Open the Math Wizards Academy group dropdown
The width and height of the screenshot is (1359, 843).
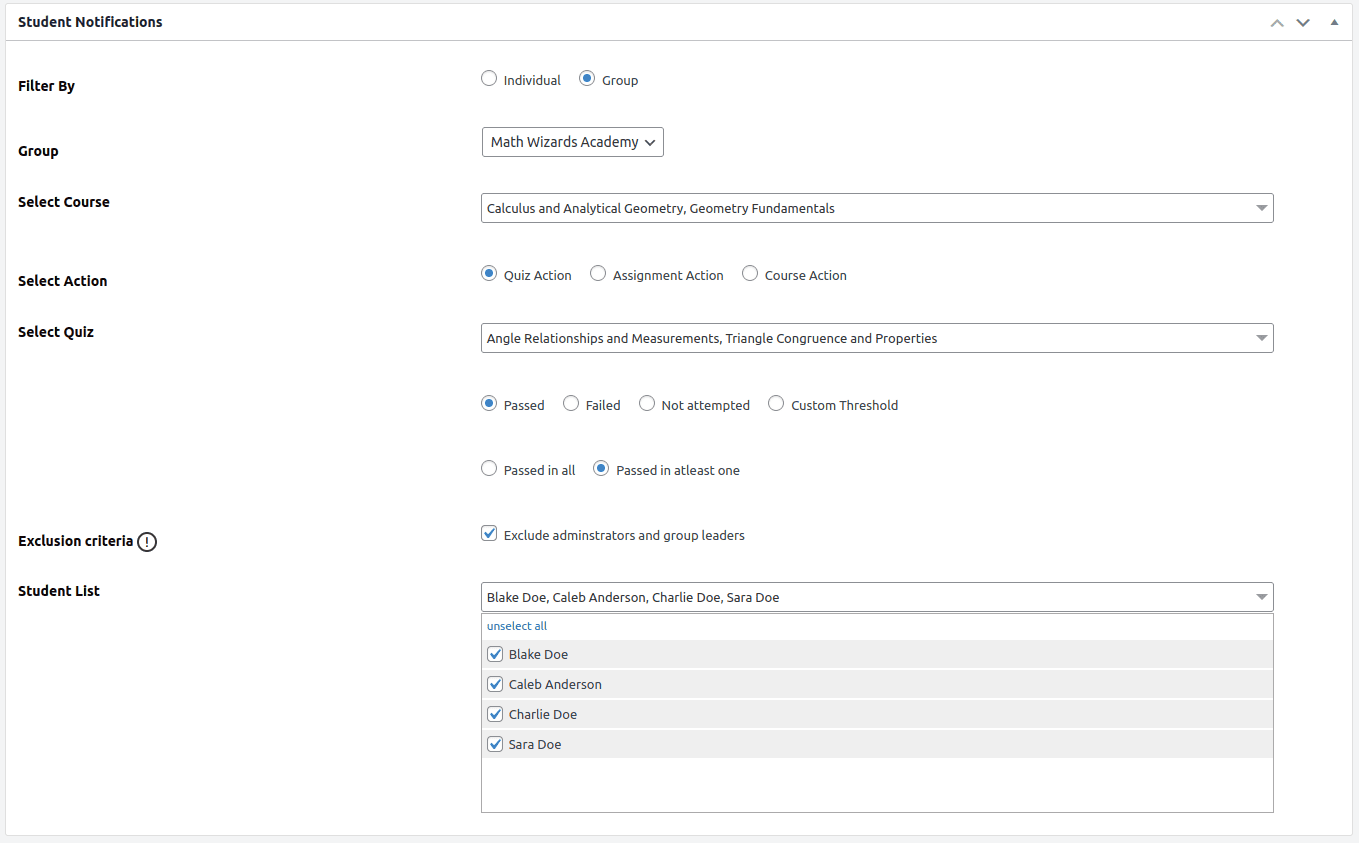coord(572,142)
